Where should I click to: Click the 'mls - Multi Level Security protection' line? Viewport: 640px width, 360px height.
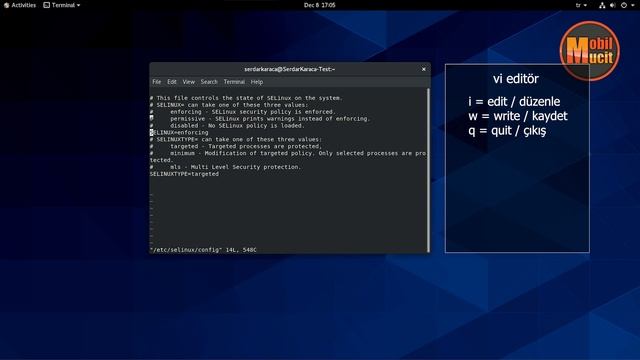click(225, 167)
